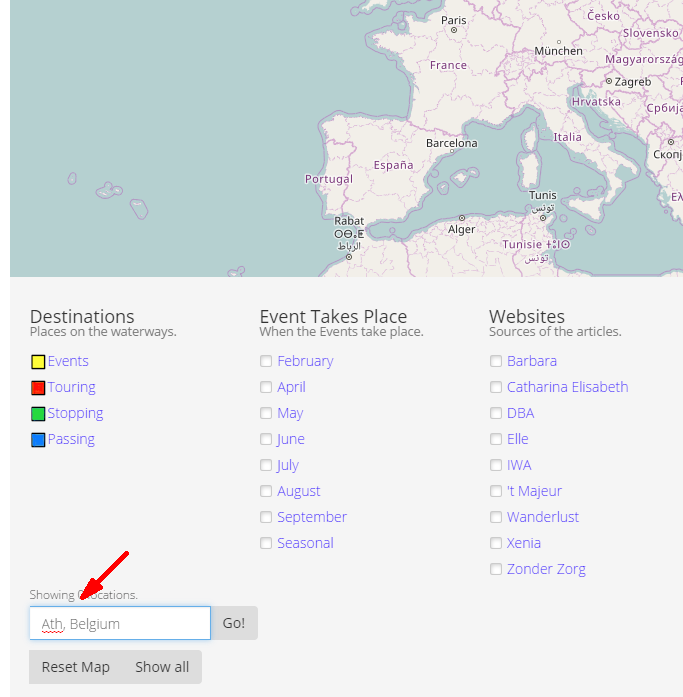Click the blue Passing color swatch
683x697 pixels.
(x=38, y=440)
